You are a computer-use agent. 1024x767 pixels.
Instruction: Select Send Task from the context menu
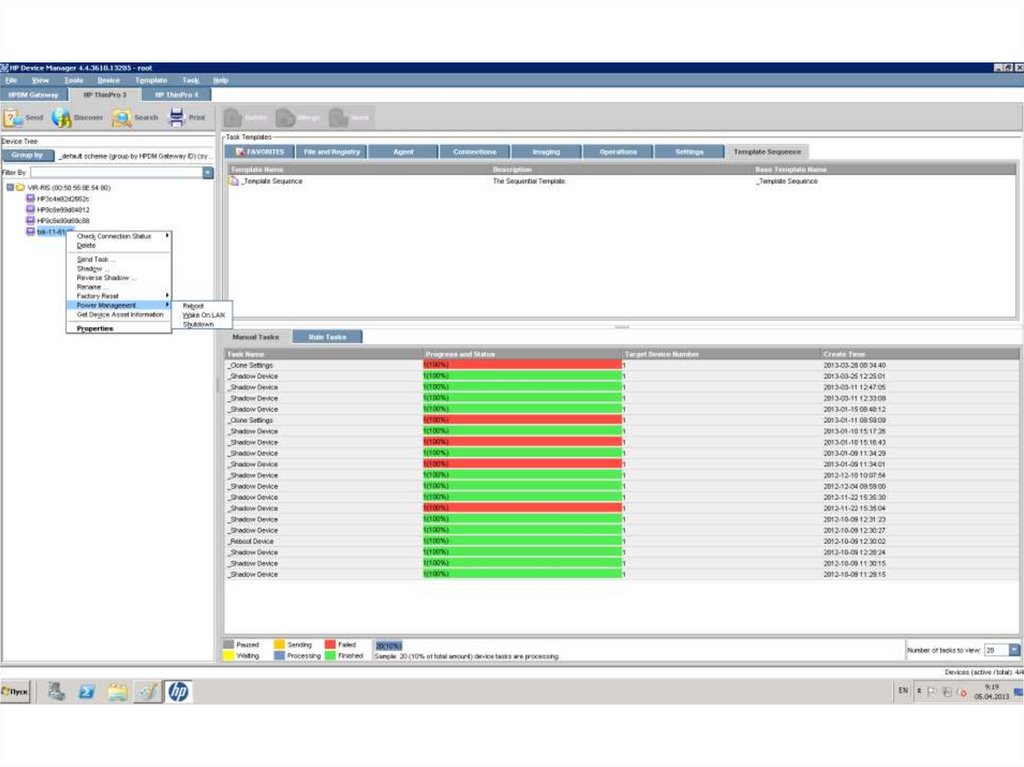coord(96,259)
